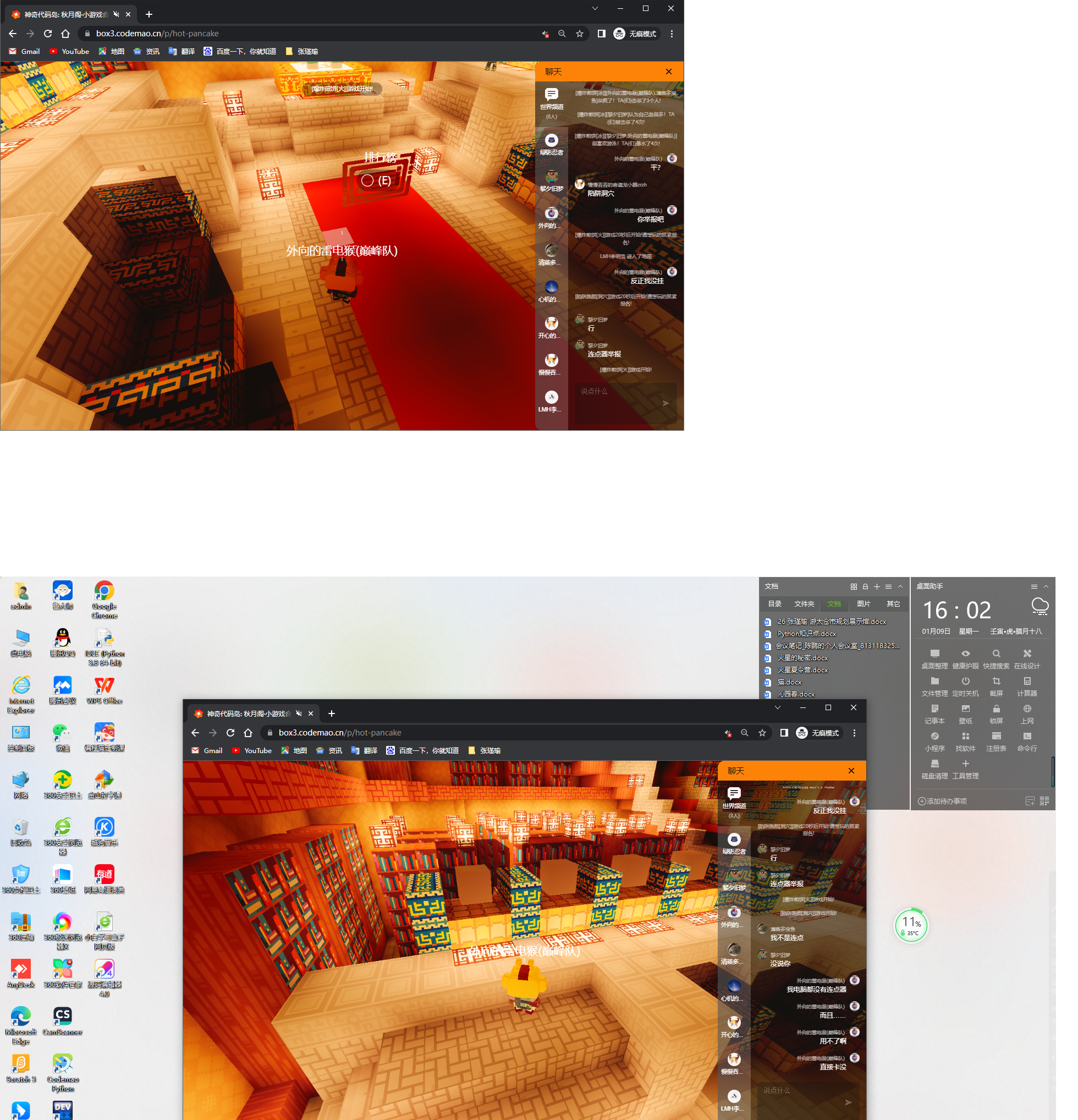Image resolution: width=1078 pixels, height=1120 pixels.
Task: Toggle tab mute icon in upper Chrome window
Action: click(116, 14)
